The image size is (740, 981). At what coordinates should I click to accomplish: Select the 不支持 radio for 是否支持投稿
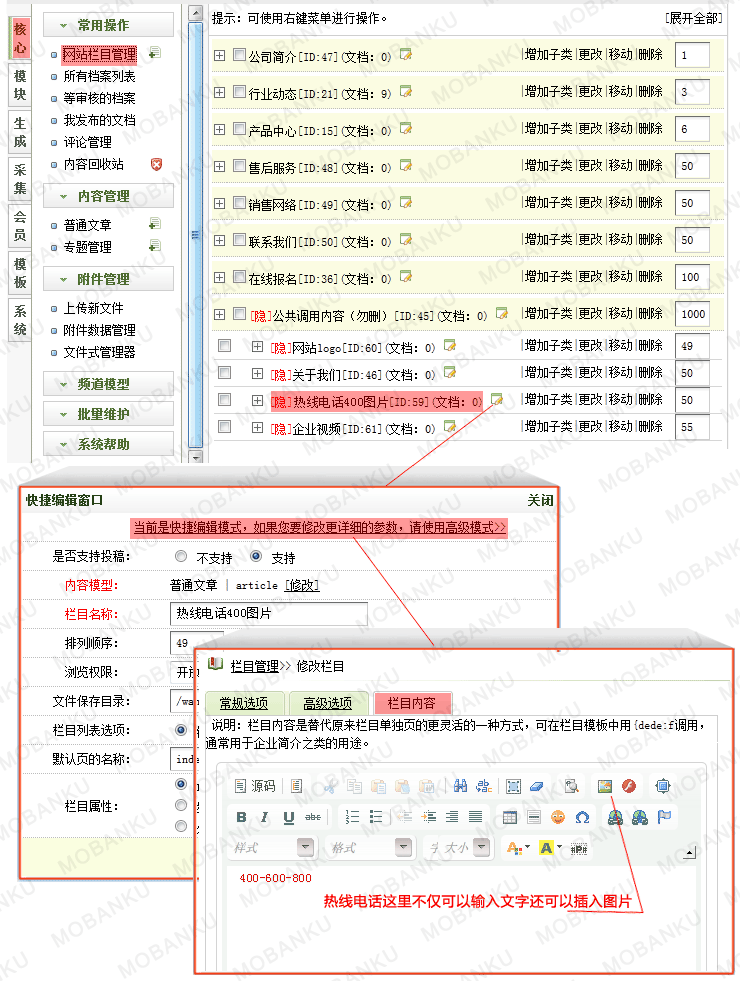181,556
